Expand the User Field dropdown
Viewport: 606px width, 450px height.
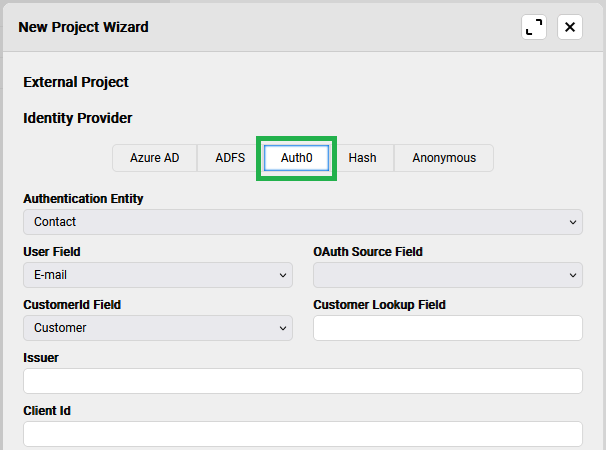click(x=157, y=275)
